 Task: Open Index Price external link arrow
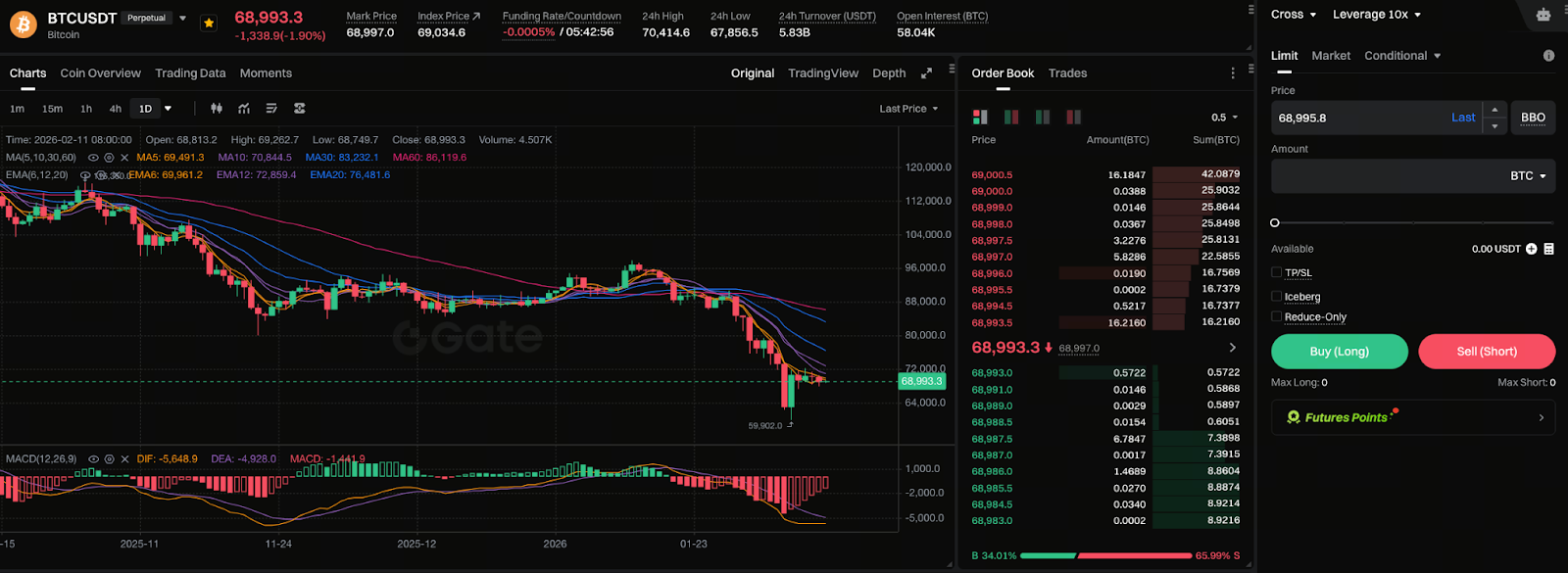coord(476,16)
